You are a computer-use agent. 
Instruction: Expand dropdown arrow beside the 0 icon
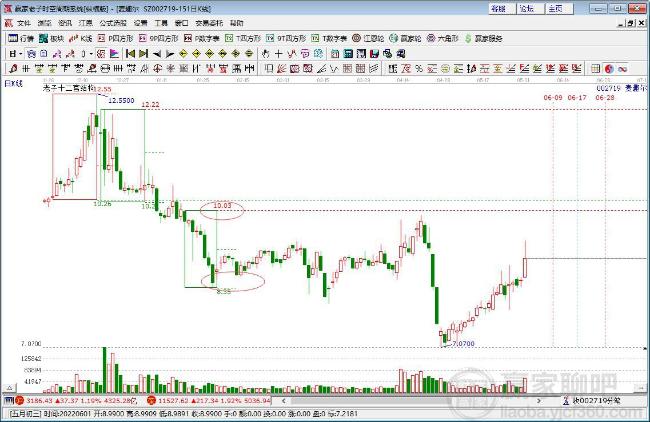click(x=91, y=54)
